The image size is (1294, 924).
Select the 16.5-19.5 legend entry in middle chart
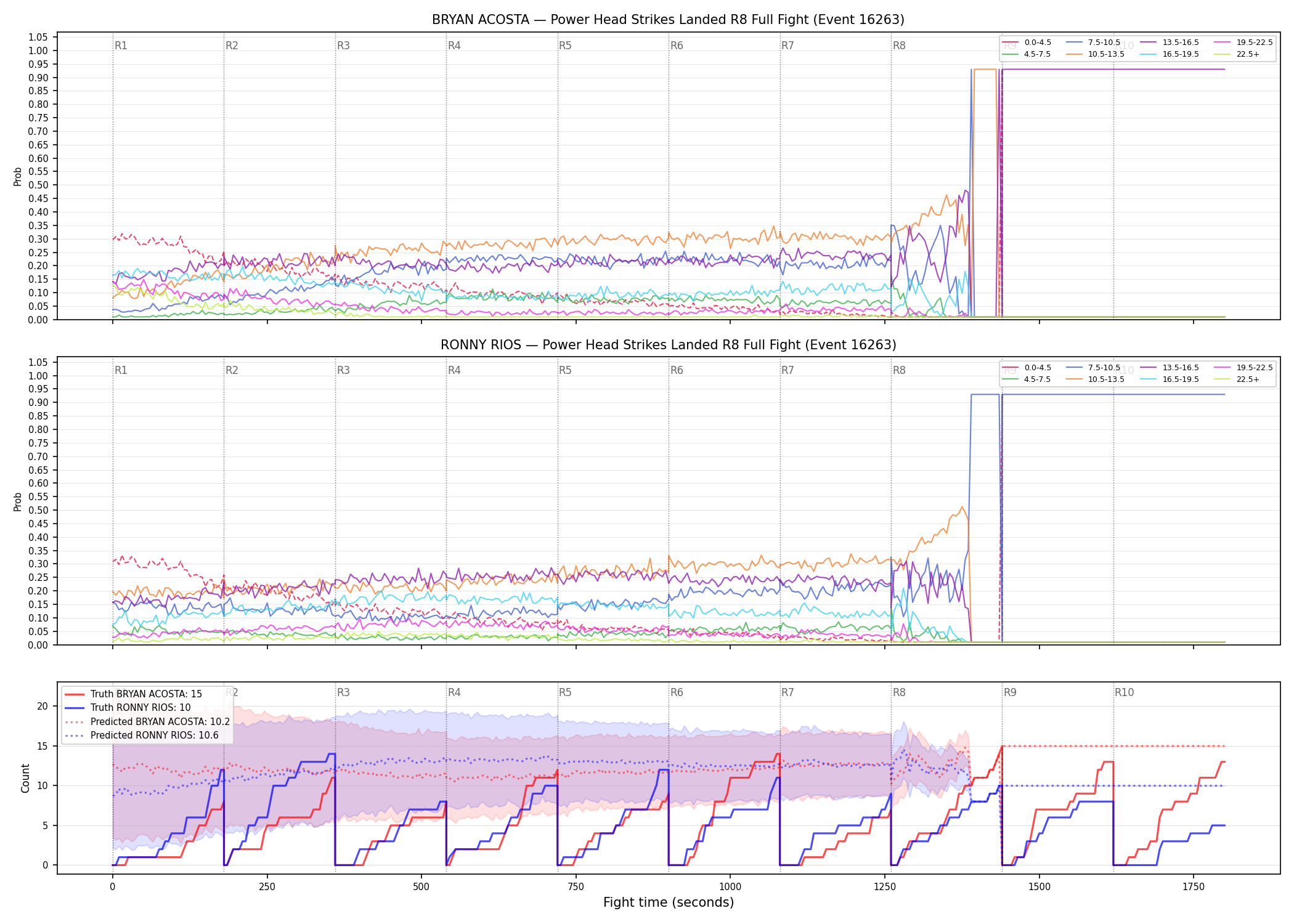[1170, 379]
